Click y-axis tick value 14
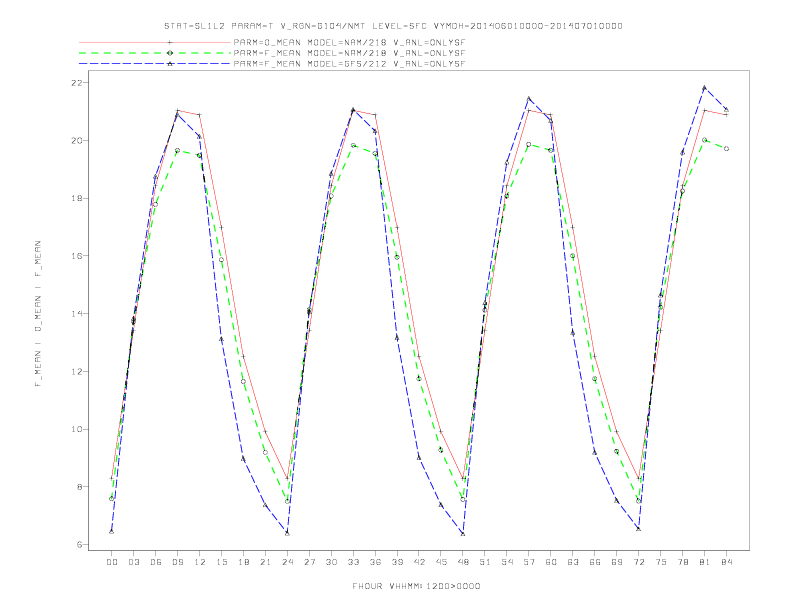 (77, 314)
